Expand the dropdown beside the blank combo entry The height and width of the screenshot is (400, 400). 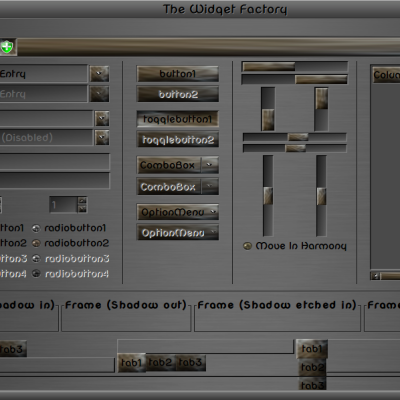(x=102, y=118)
